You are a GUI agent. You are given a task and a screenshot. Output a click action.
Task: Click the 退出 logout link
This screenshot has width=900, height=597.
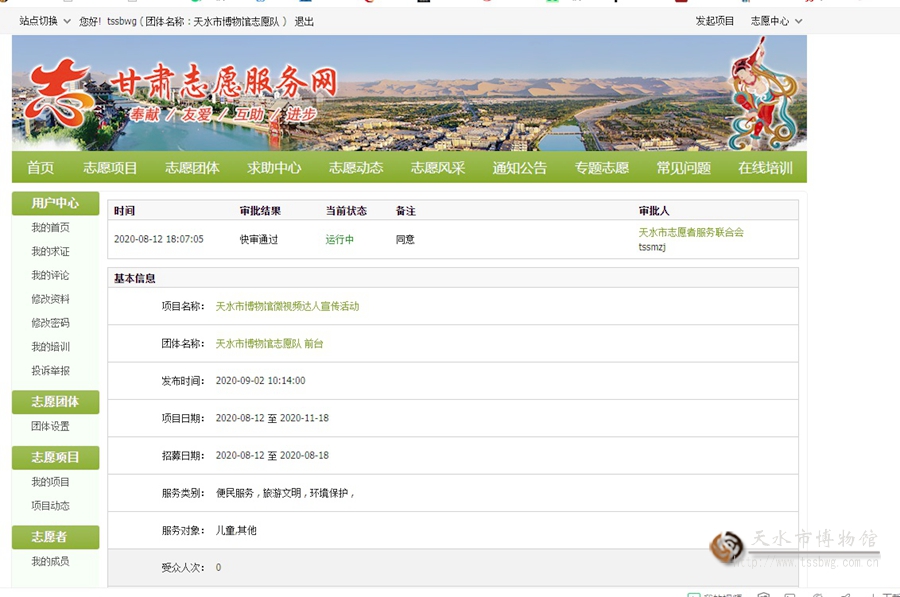point(304,22)
